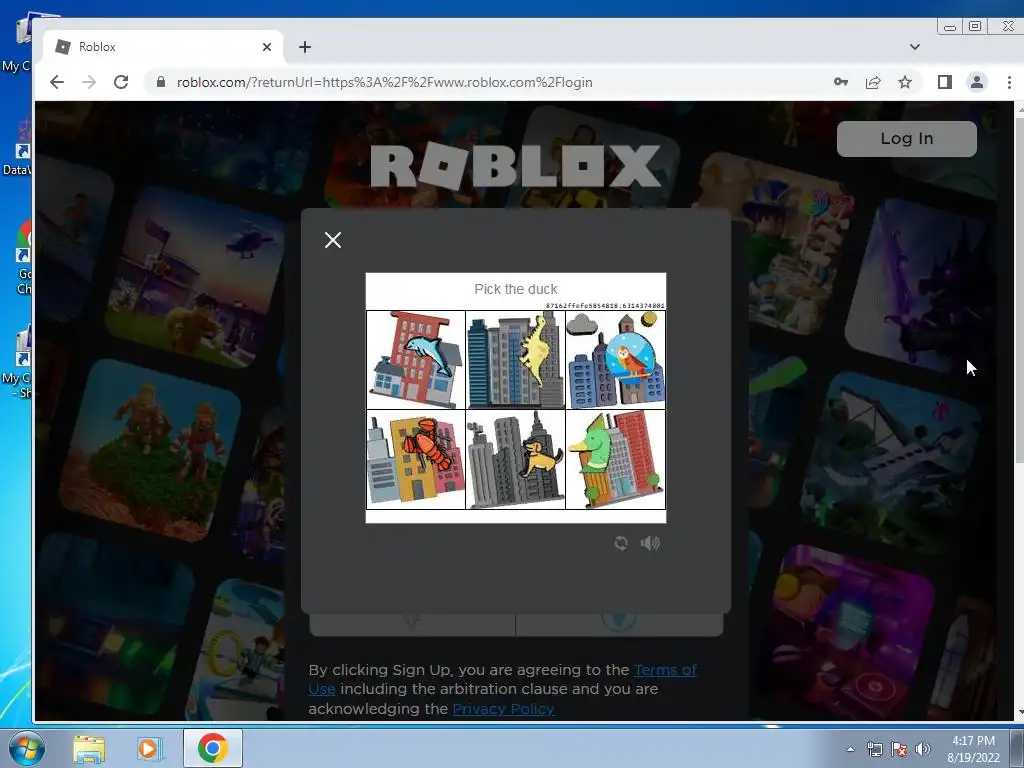Select the yellow dinosaur image tile

pos(515,360)
